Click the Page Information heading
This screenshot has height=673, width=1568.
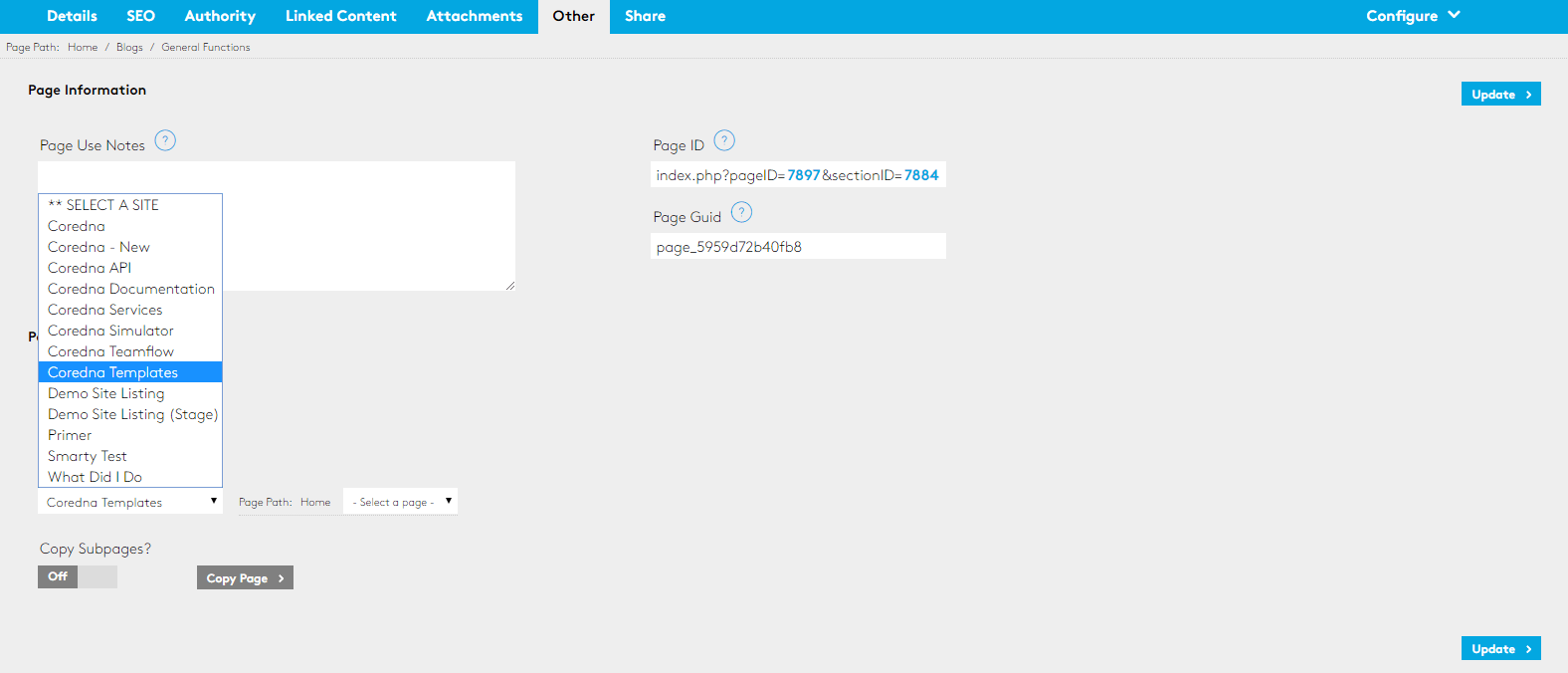(x=87, y=90)
